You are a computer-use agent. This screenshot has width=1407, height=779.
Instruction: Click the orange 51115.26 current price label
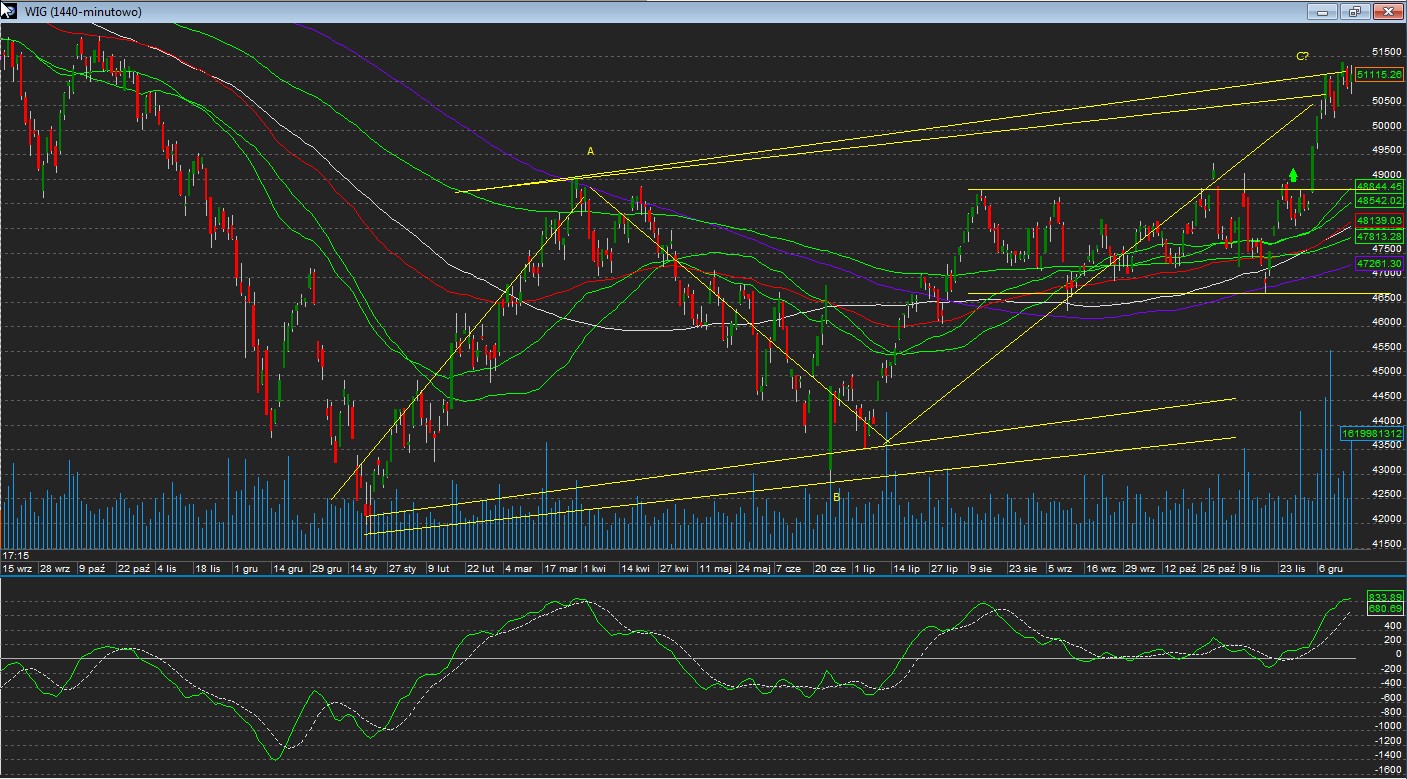1379,74
